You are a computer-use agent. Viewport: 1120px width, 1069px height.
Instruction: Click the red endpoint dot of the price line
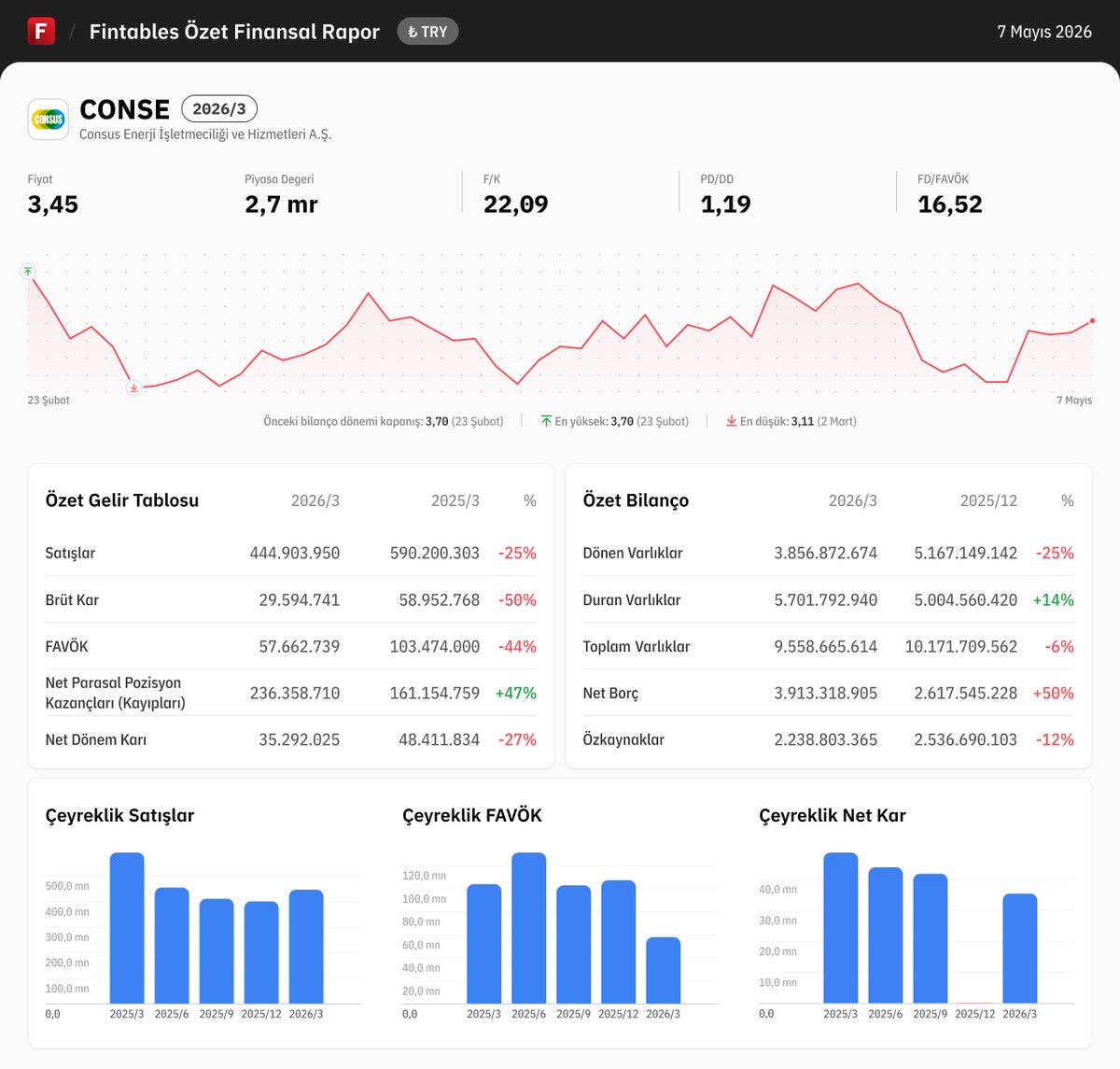click(1092, 321)
